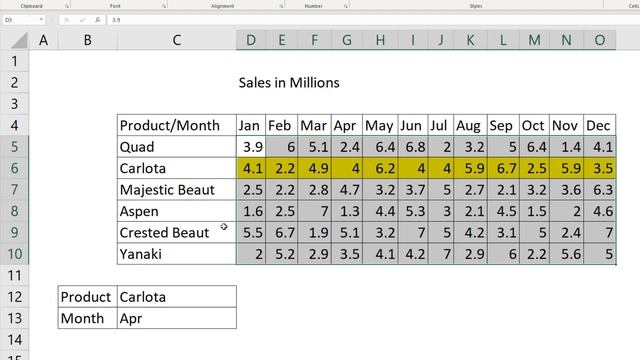Click Crested Beaut's Aug value 4.2
Screen dimensions: 640x360
tap(470, 233)
